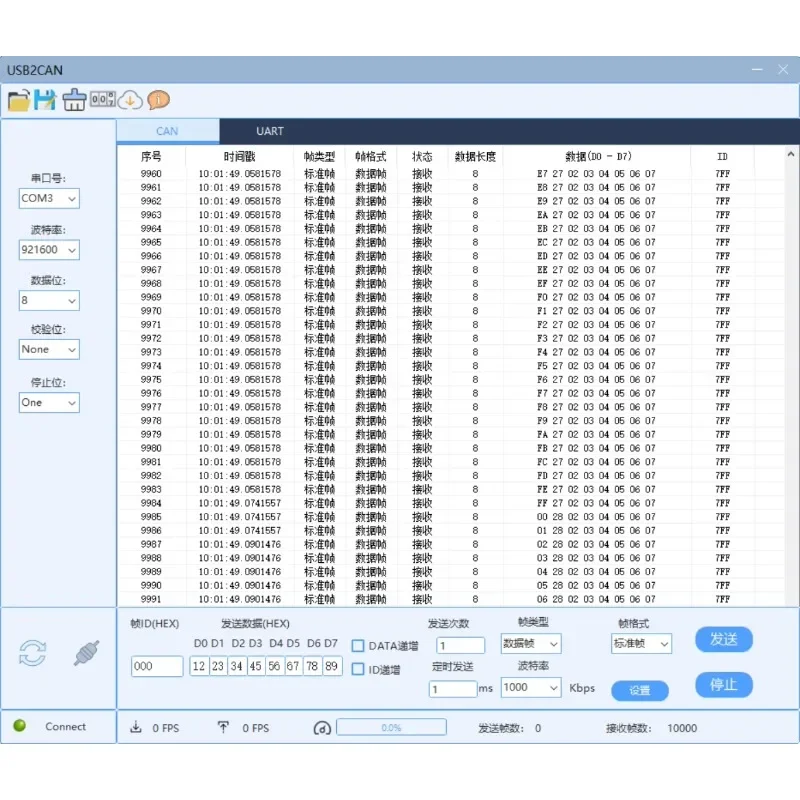Open the 串口号 COM3 dropdown
Image resolution: width=800 pixels, height=800 pixels.
pyautogui.click(x=49, y=199)
